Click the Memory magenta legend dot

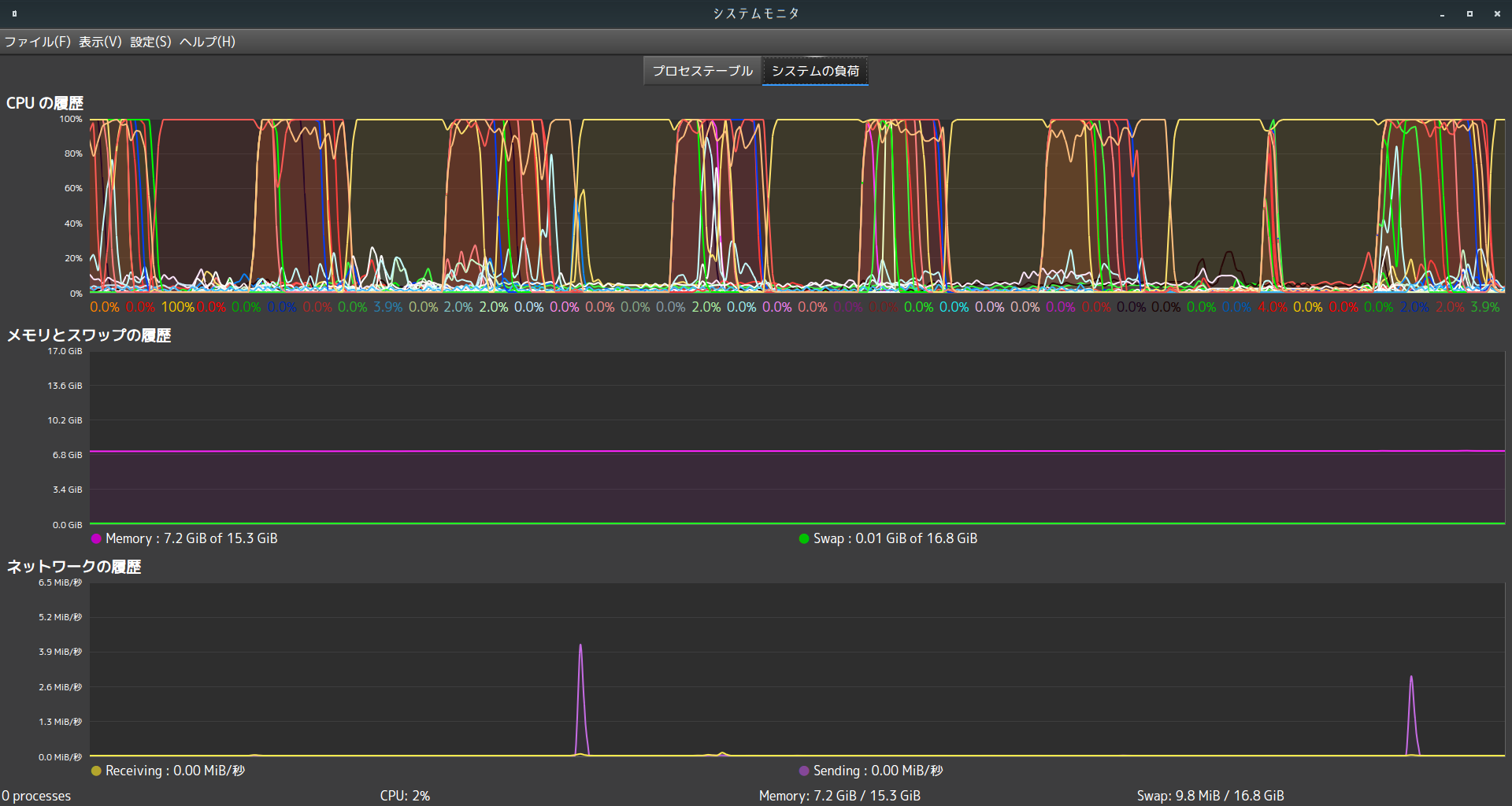pos(96,539)
